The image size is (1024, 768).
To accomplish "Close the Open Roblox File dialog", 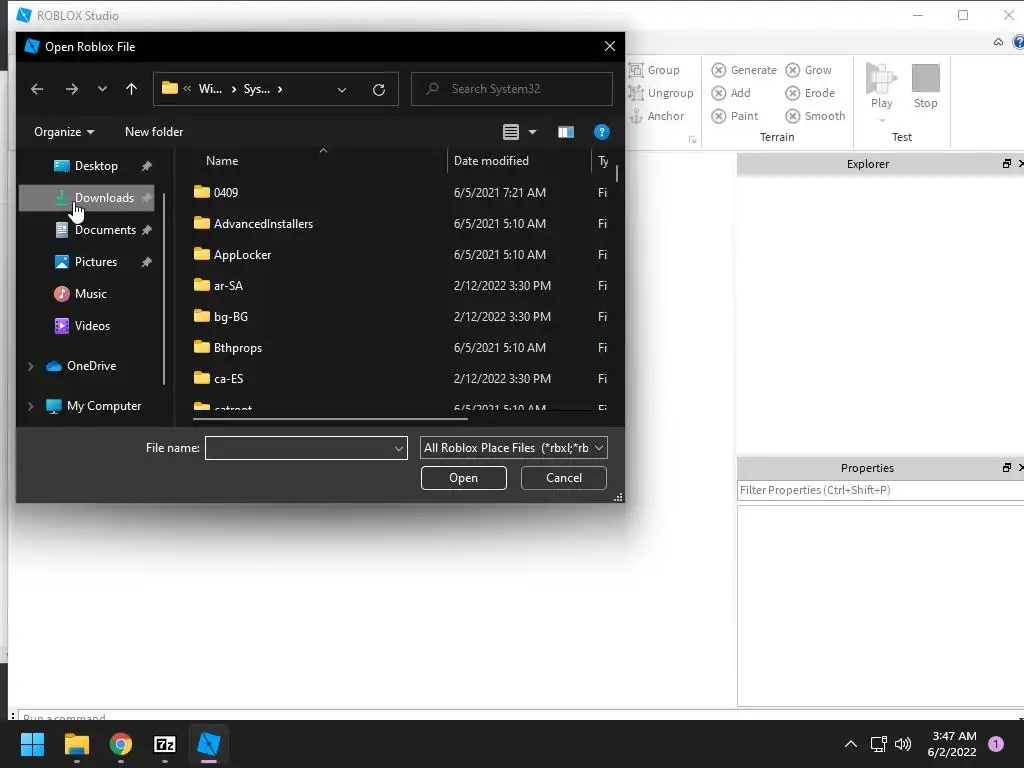I will (610, 46).
